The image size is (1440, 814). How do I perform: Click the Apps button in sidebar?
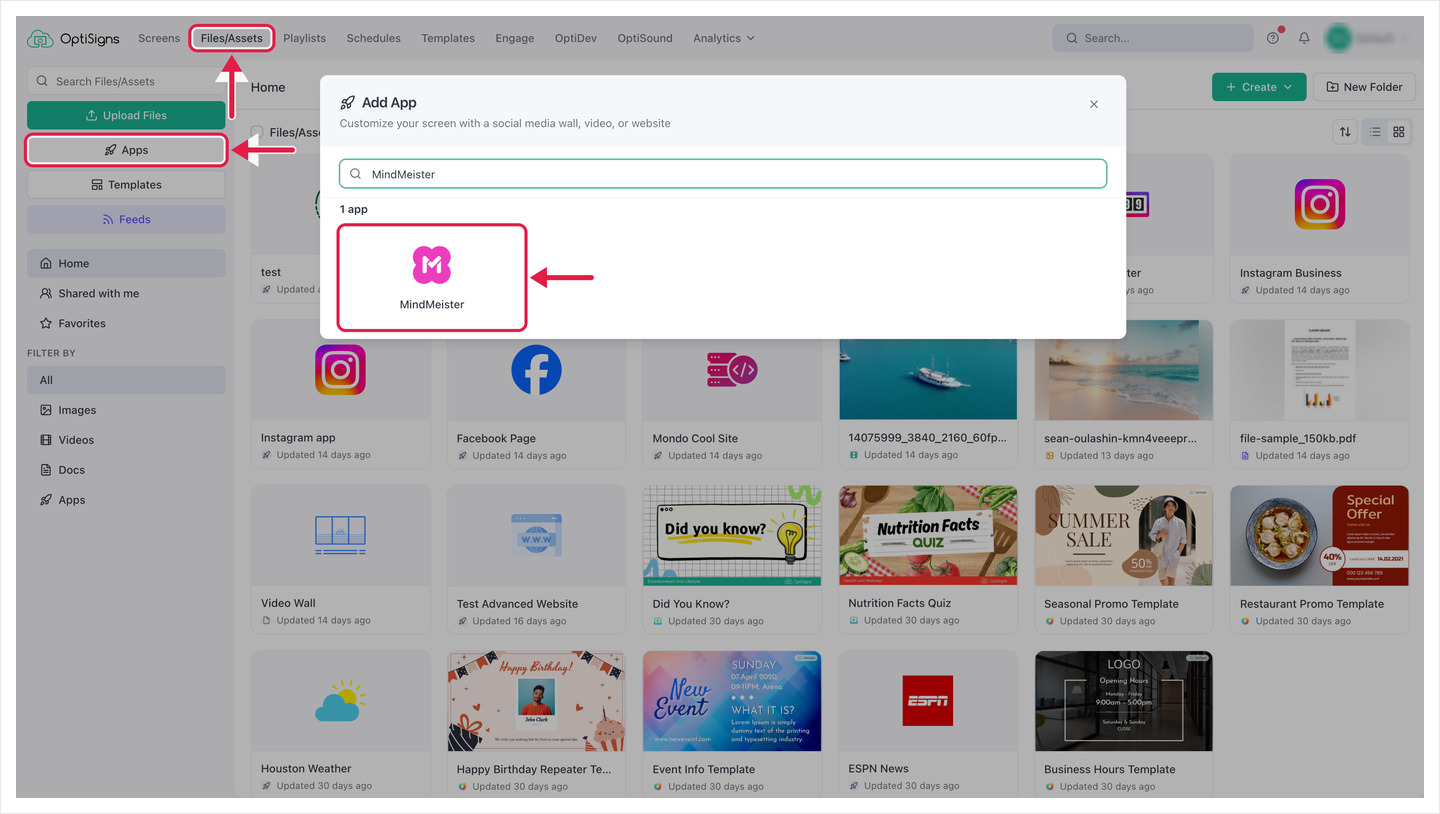(126, 150)
